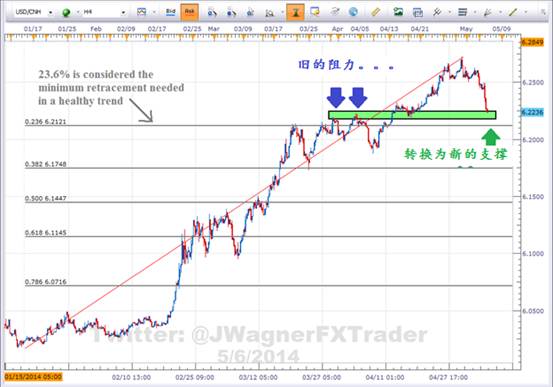Click the grey drawing tool icon
This screenshot has height=387, width=553.
click(488, 12)
